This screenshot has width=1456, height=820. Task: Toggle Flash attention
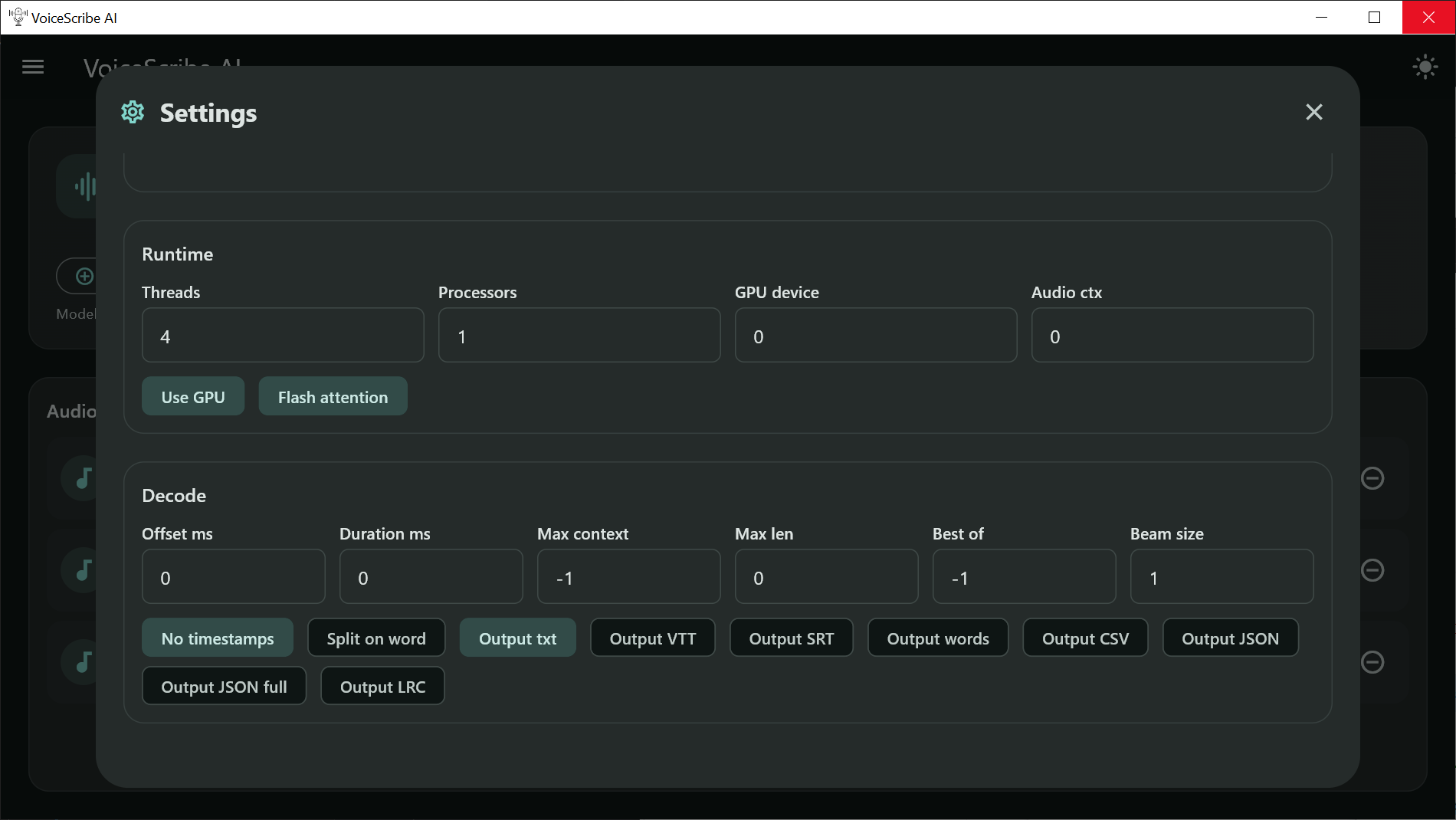(333, 396)
